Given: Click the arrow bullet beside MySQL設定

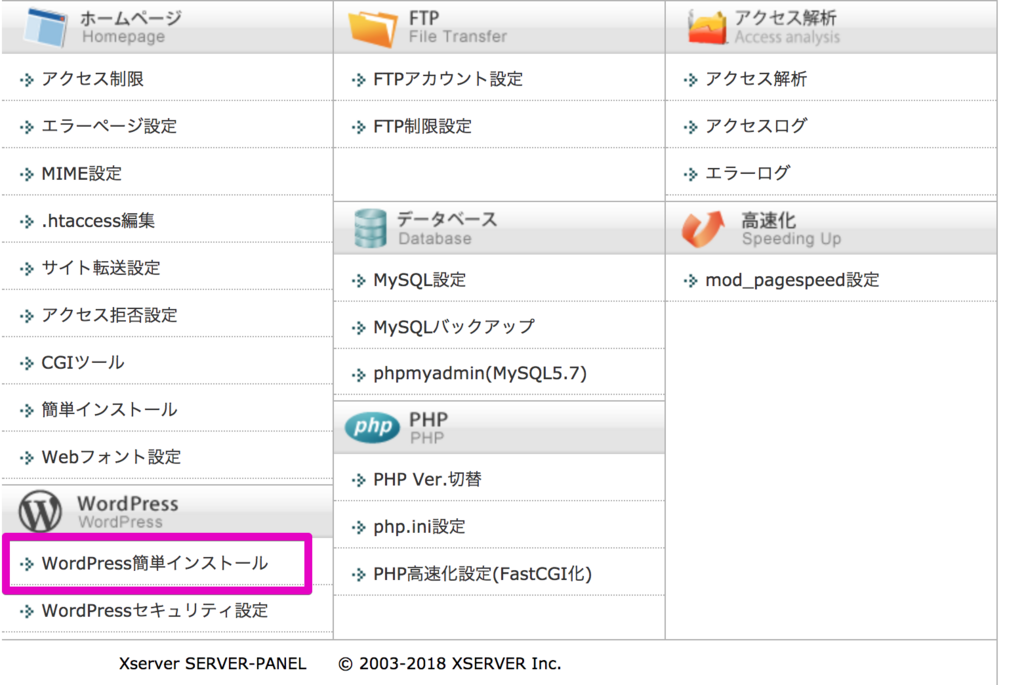Looking at the screenshot, I should pyautogui.click(x=359, y=281).
